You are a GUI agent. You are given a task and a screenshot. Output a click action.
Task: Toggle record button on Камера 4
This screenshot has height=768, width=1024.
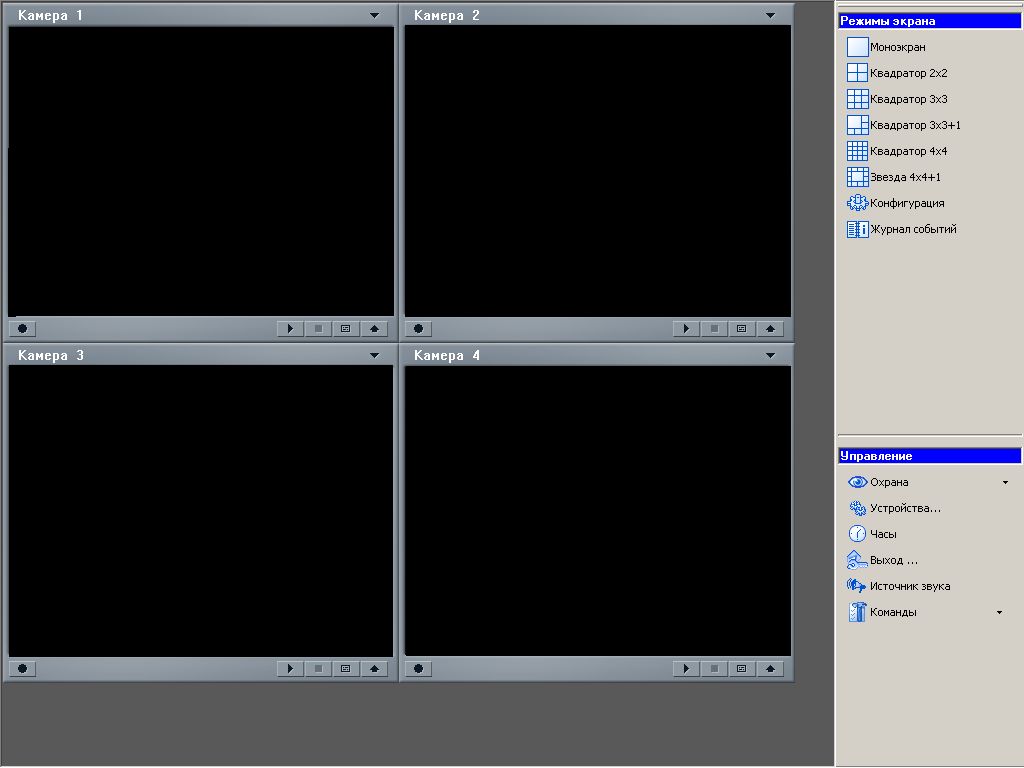[418, 669]
